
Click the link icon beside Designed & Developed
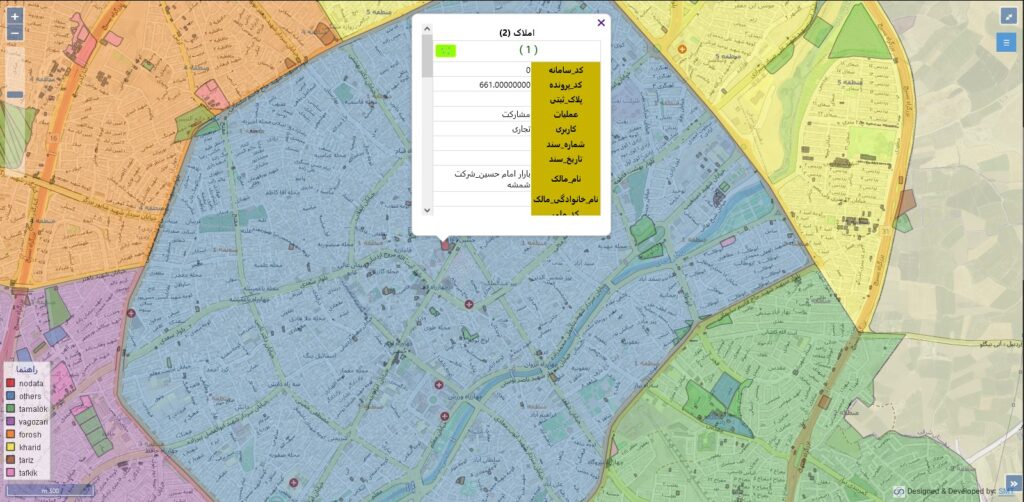899,492
